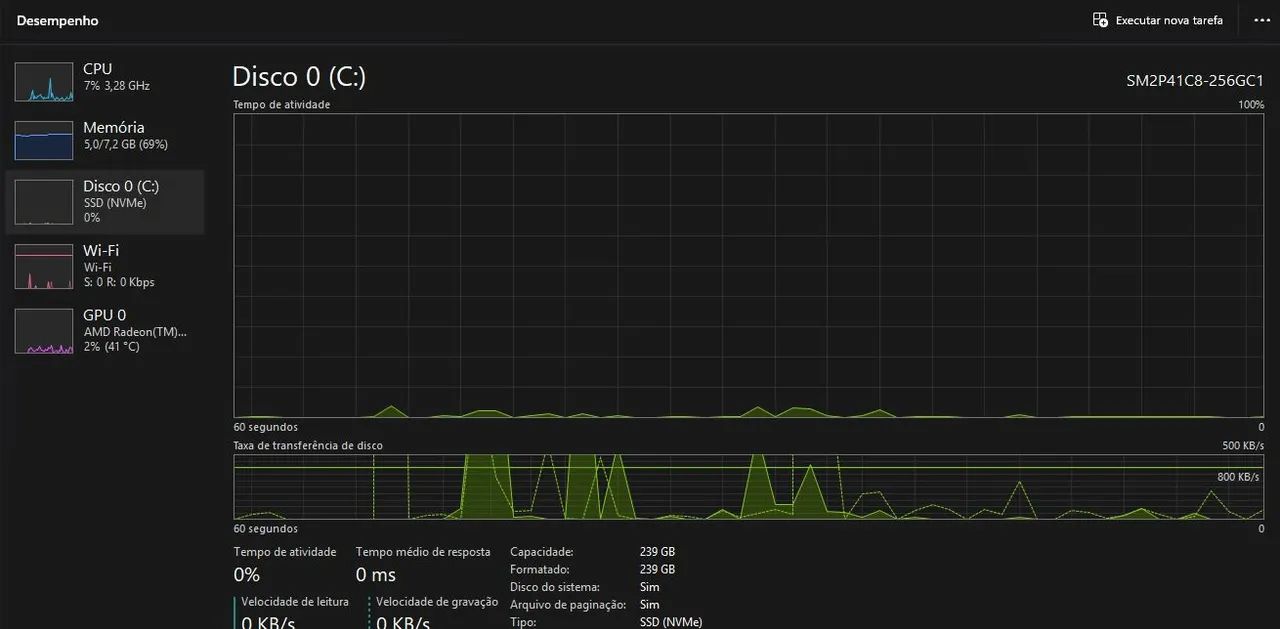1280x629 pixels.
Task: Click the Tempo de atividade large graph
Action: 748,265
